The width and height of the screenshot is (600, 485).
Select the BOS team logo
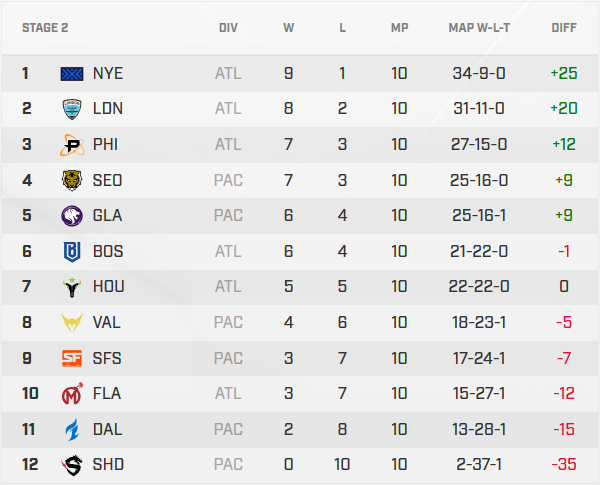(x=73, y=251)
